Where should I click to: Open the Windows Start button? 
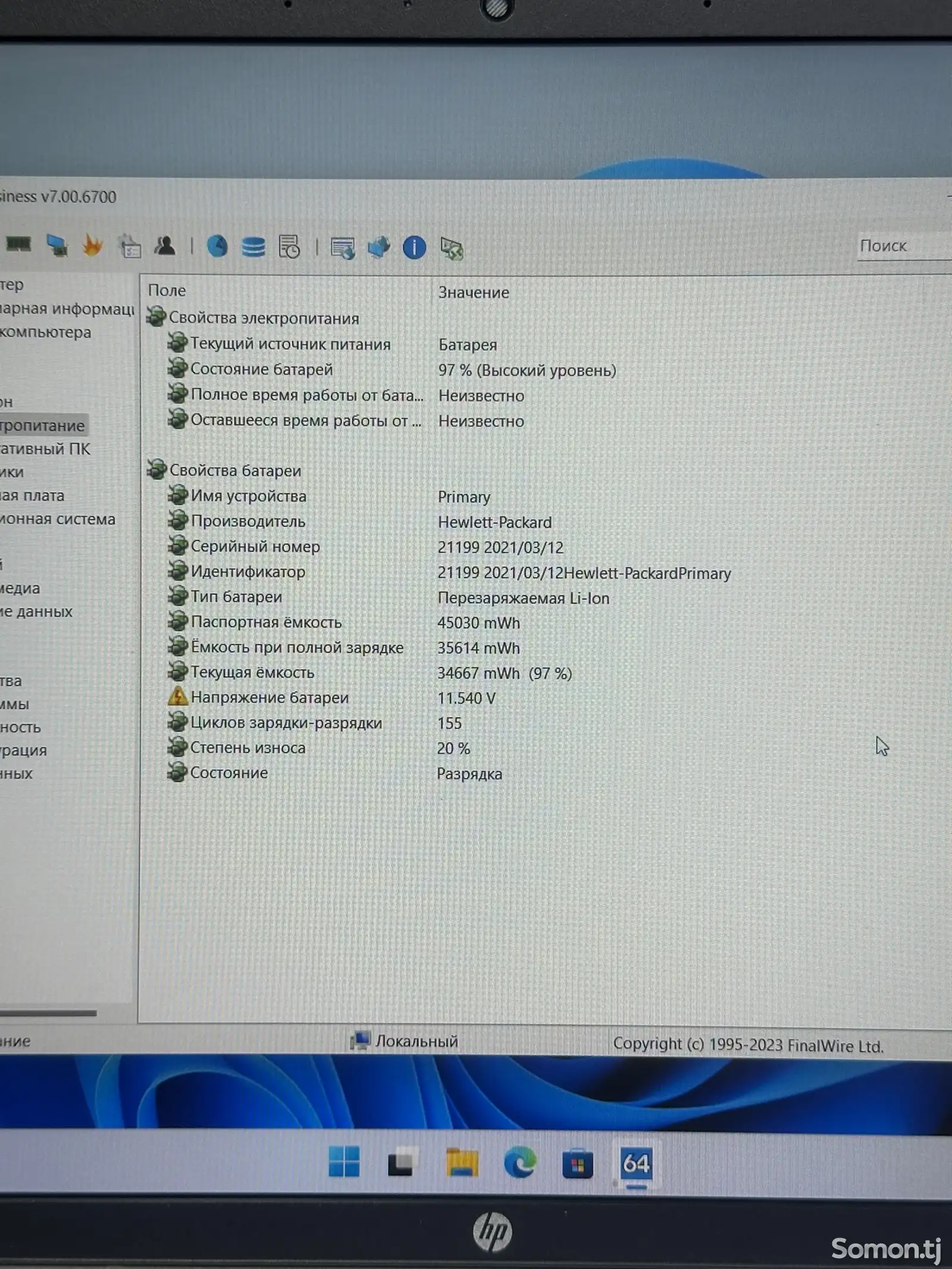pos(344,1161)
